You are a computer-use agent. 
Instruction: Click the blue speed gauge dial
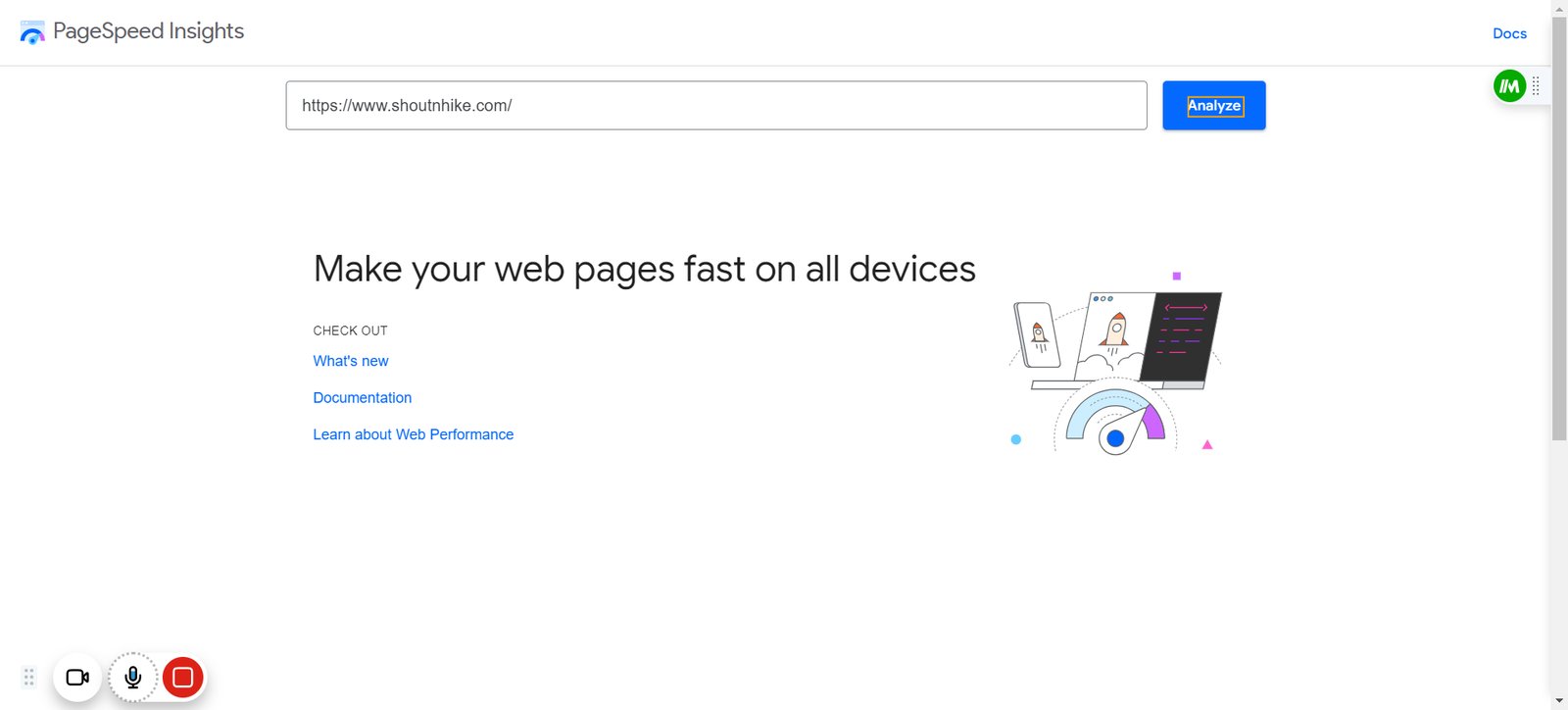tap(1115, 422)
